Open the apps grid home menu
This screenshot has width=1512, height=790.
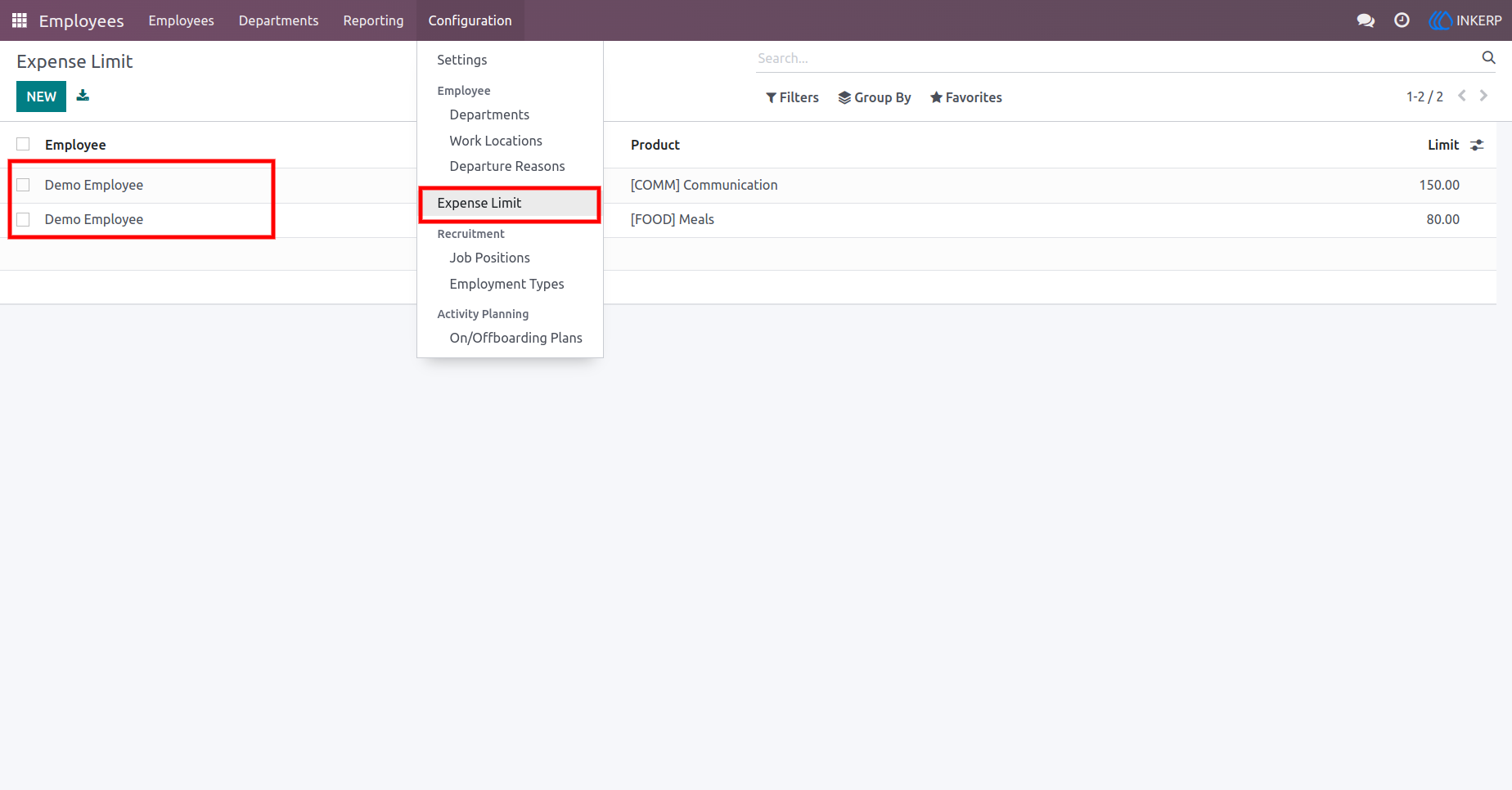point(20,20)
